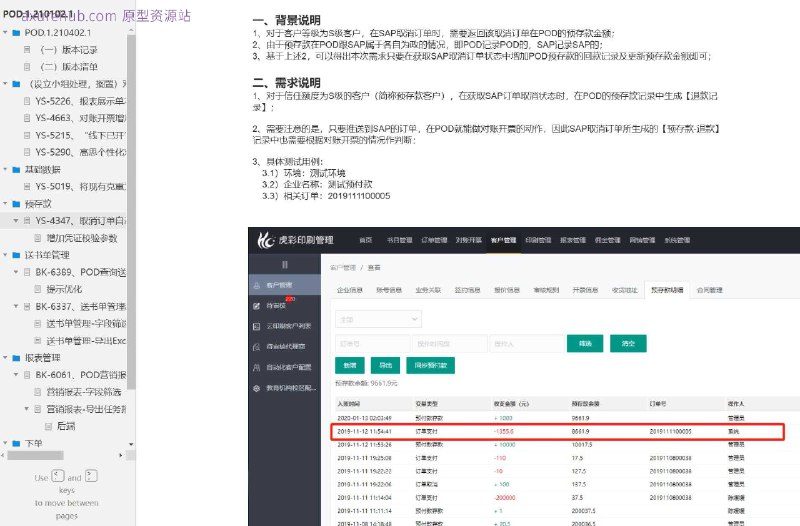The height and width of the screenshot is (526, 800).
Task: Click the page icon of 后端
Action: [x=48, y=426]
